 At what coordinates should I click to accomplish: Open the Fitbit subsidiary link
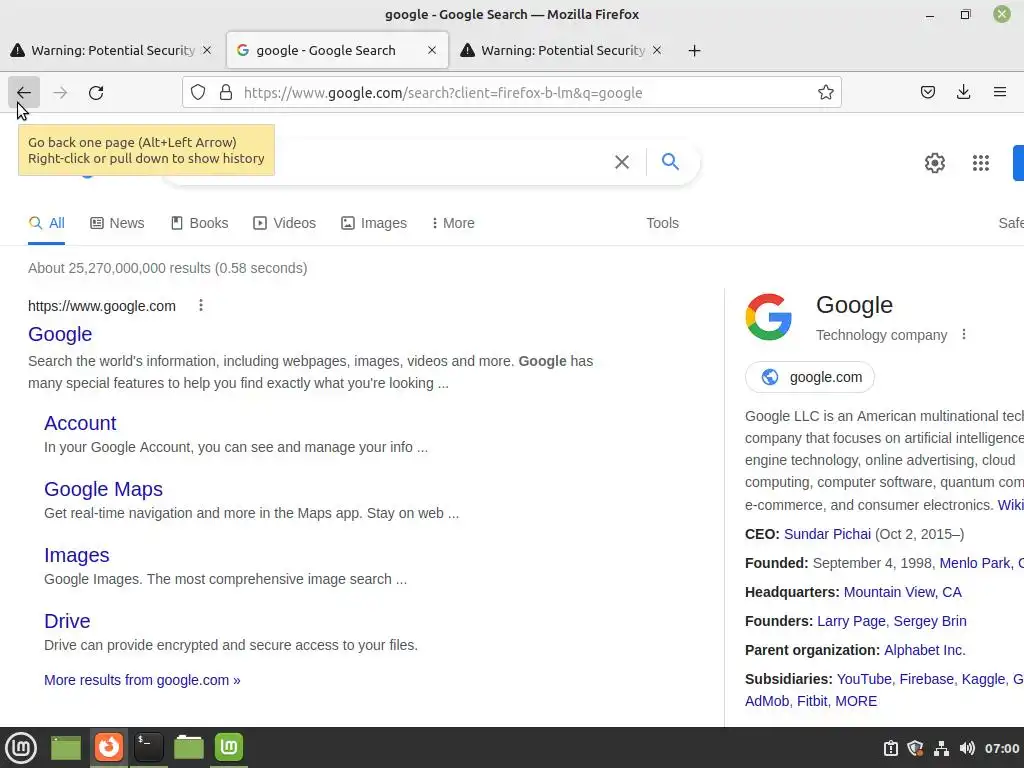point(812,701)
